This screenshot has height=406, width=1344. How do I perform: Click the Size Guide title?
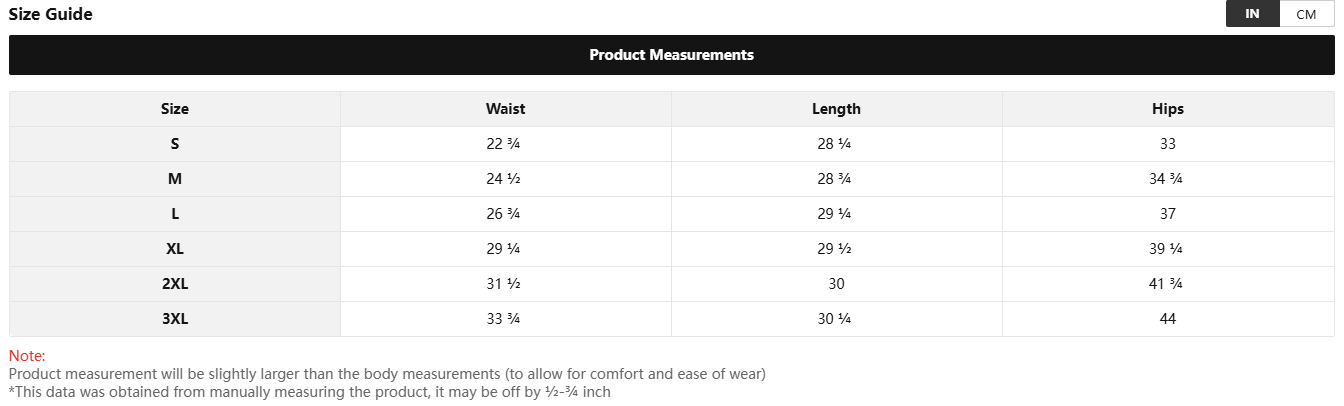pyautogui.click(x=51, y=14)
